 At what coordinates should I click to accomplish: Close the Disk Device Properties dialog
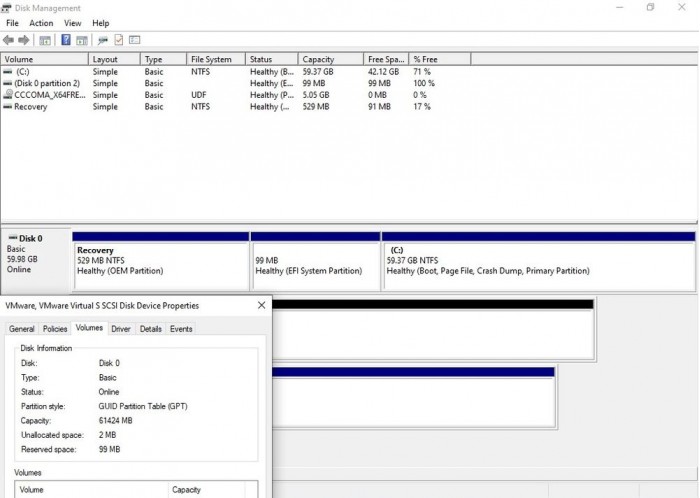pos(261,305)
